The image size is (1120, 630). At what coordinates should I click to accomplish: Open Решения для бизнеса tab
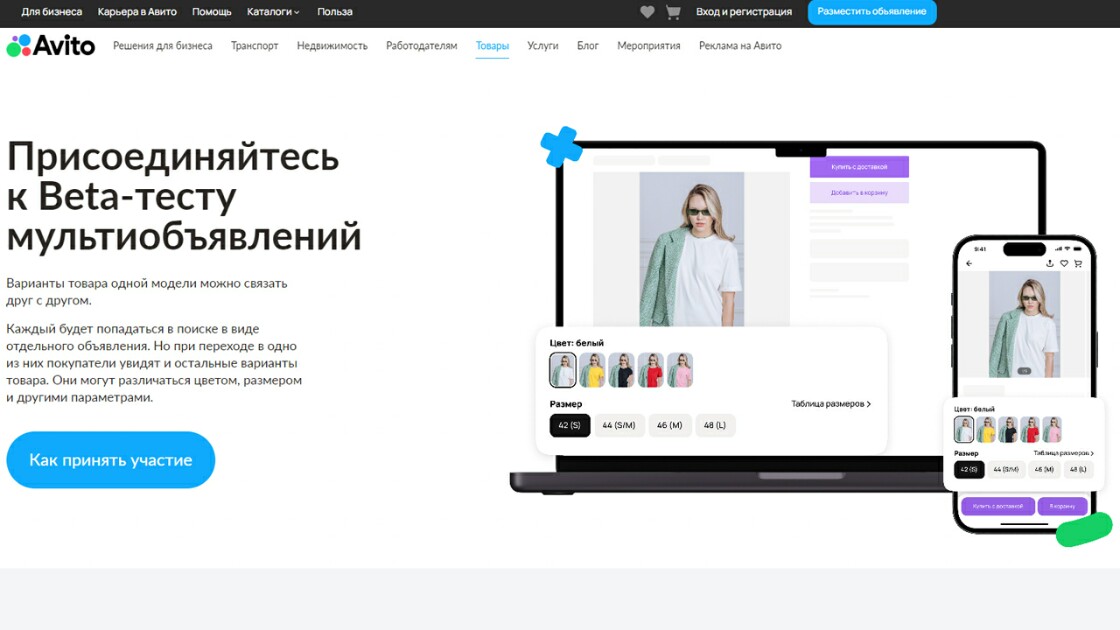pyautogui.click(x=163, y=46)
